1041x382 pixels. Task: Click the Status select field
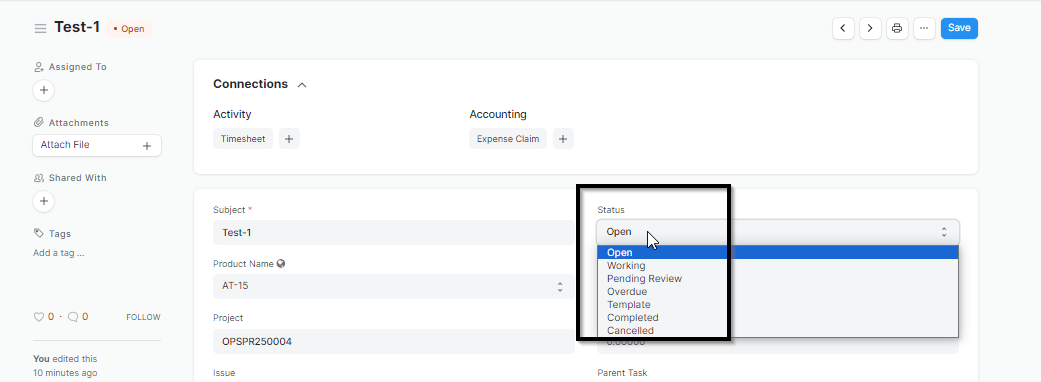pyautogui.click(x=777, y=232)
